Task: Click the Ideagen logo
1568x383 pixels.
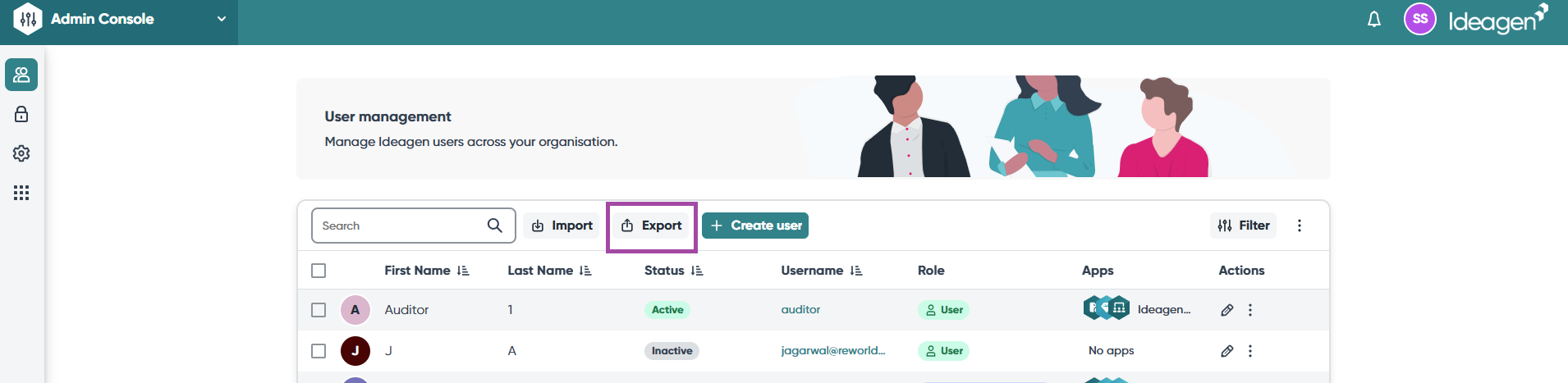Action: pos(1498,20)
